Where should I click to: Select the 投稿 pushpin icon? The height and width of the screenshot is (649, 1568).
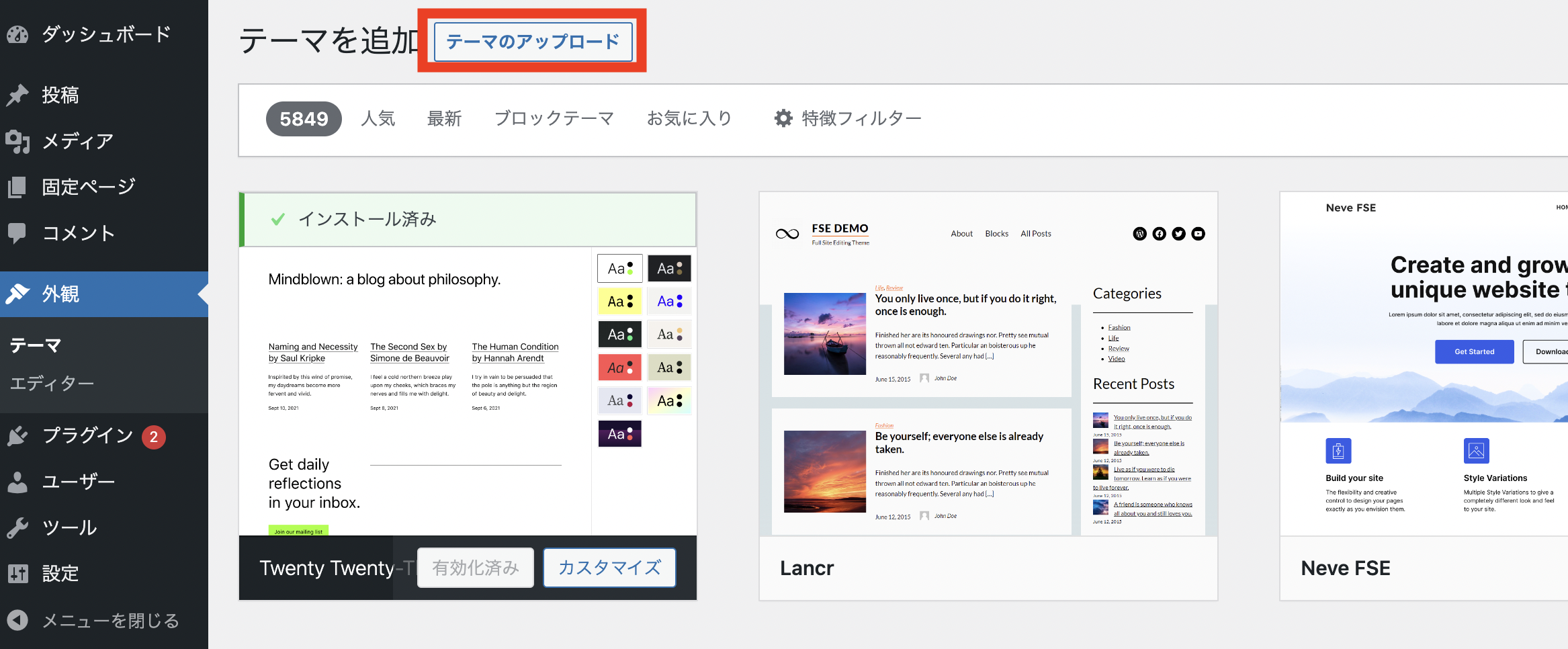(x=17, y=94)
